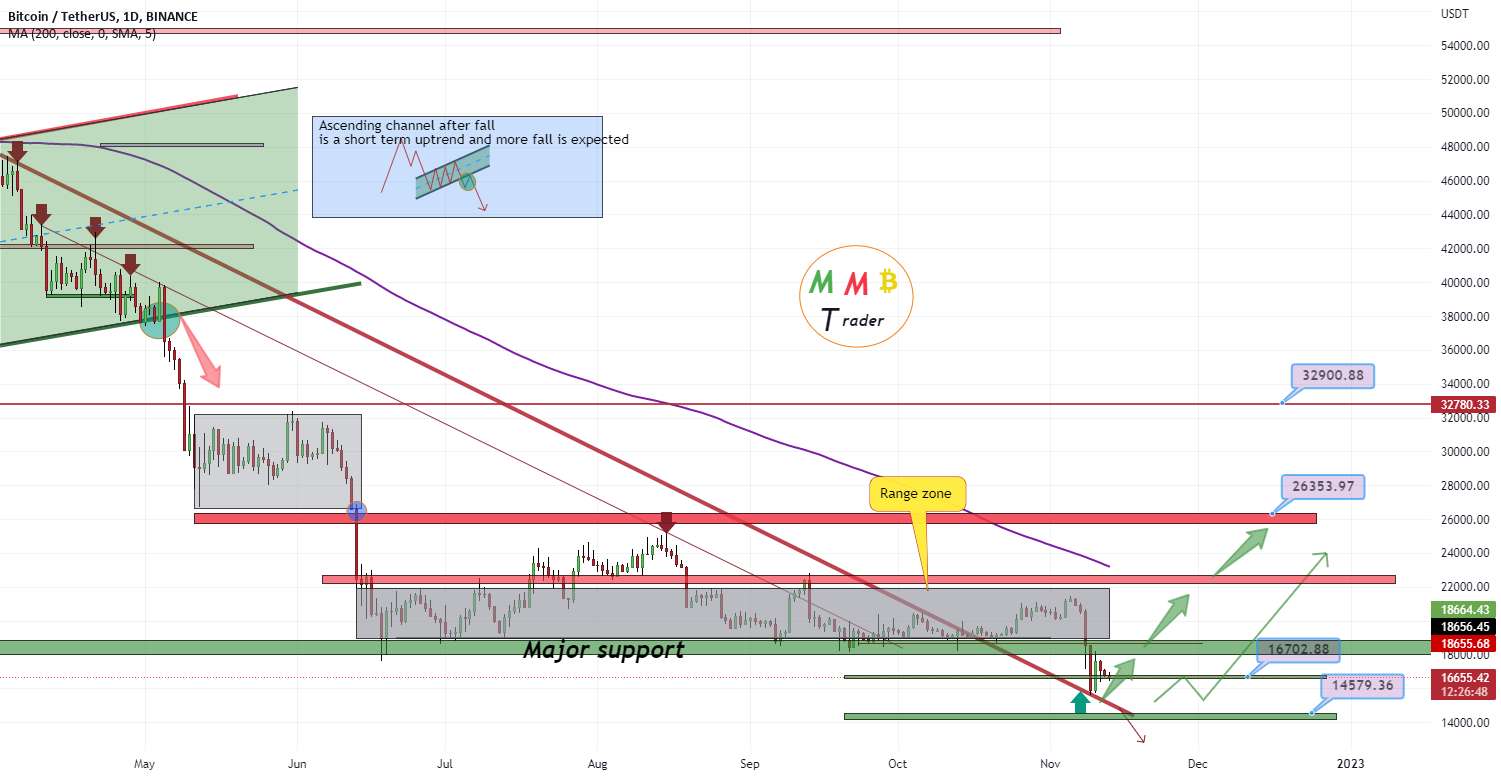The width and height of the screenshot is (1501, 778).
Task: Select the Major support text
Action: point(604,650)
